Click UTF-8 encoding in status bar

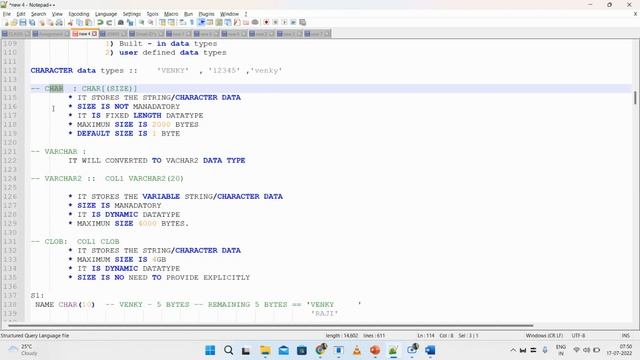tap(578, 336)
